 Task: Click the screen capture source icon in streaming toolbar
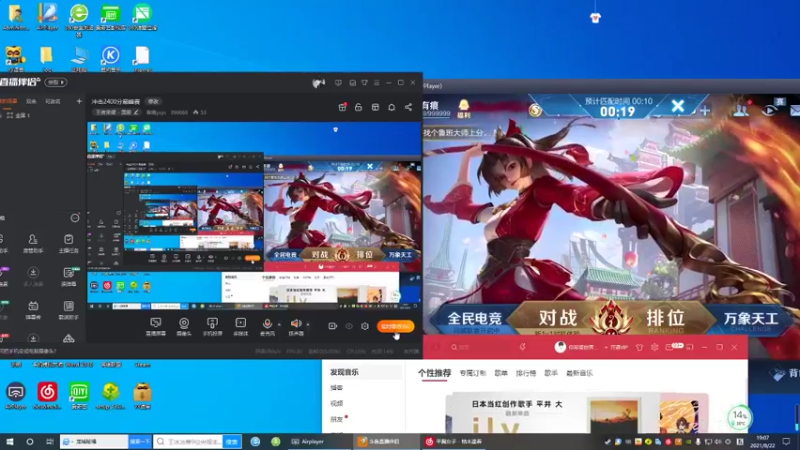tap(156, 326)
